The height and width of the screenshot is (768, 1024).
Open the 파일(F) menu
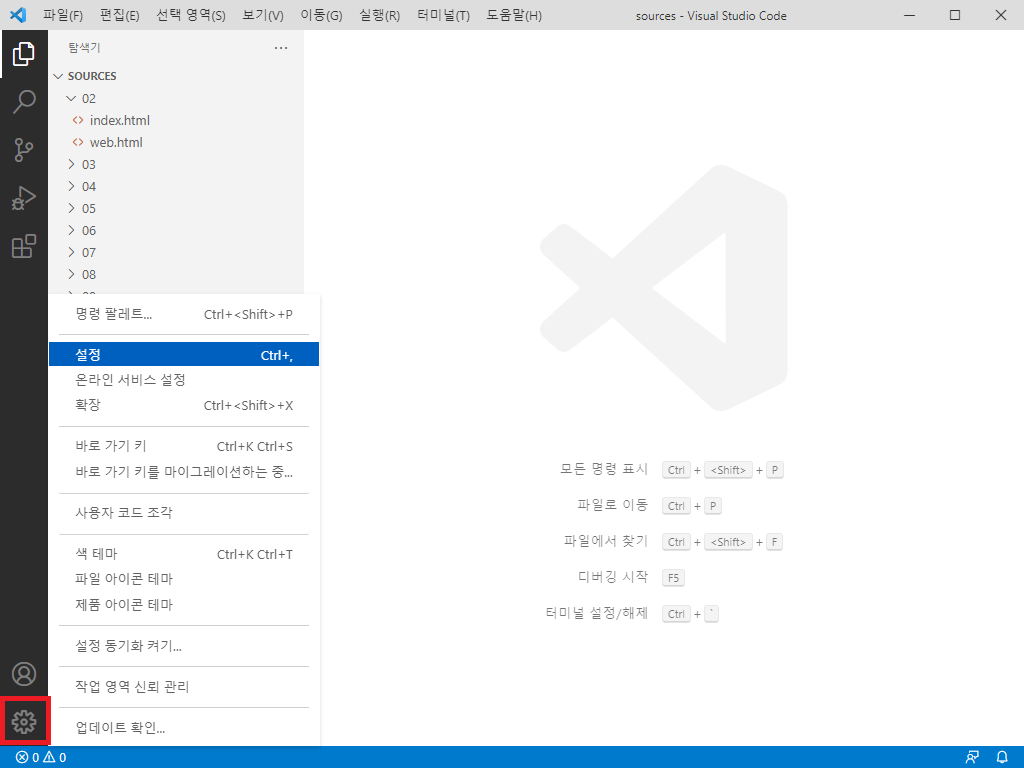coord(63,15)
